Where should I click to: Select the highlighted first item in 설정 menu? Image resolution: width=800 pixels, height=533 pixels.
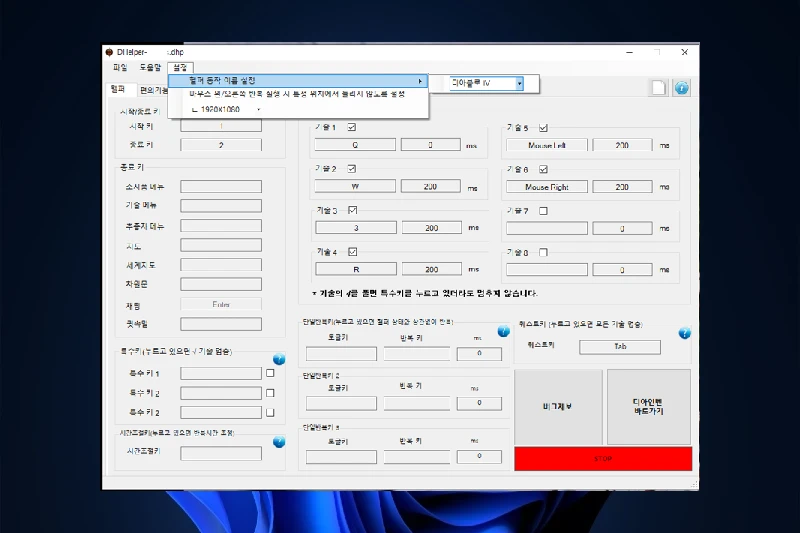(298, 81)
